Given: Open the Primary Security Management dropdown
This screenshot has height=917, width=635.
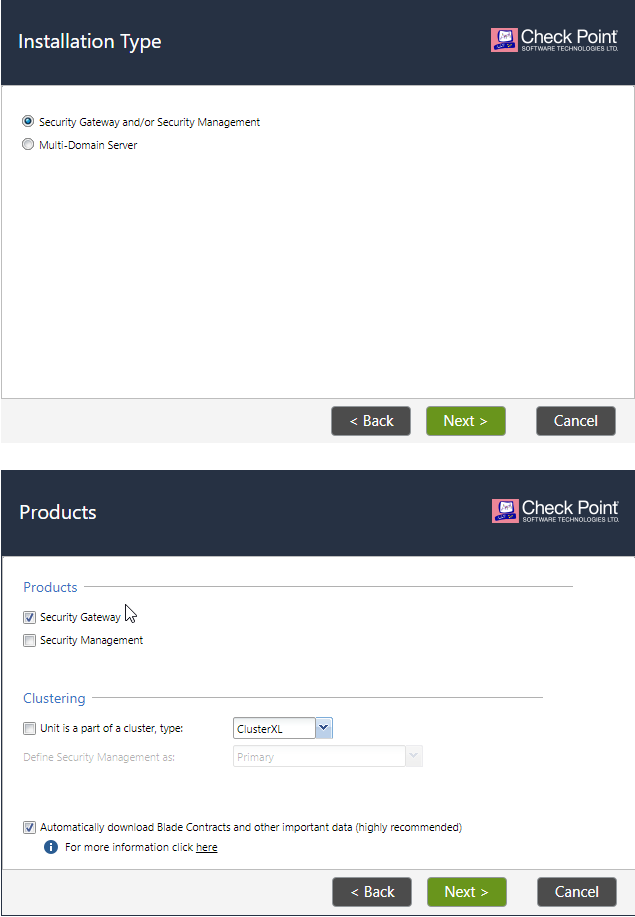Looking at the screenshot, I should (327, 756).
